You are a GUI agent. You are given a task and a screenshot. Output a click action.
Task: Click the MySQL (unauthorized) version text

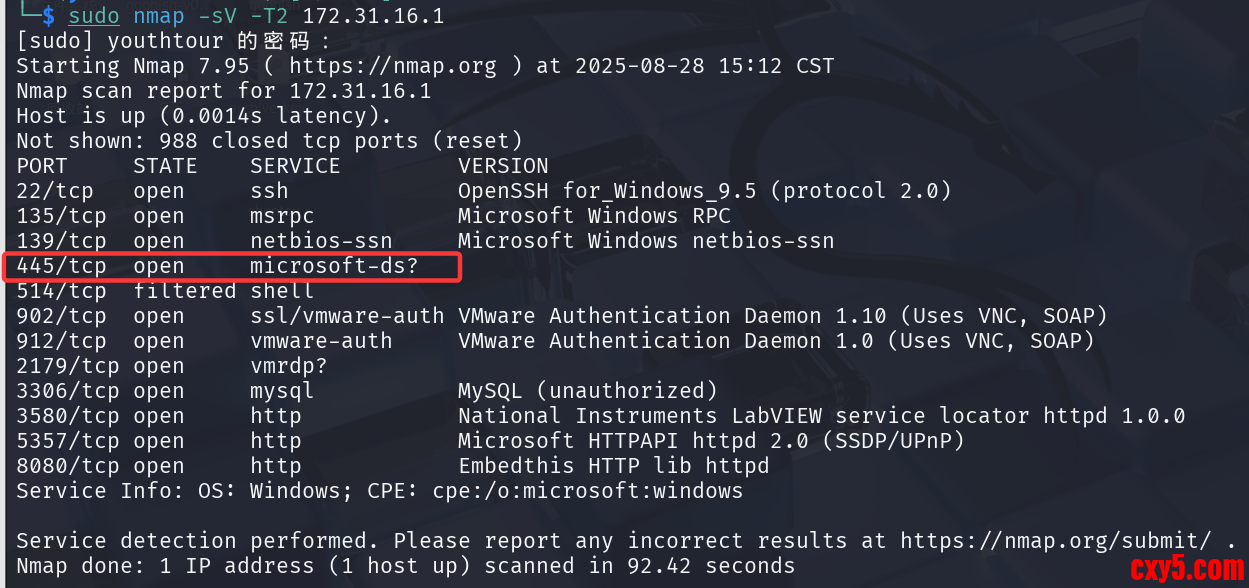(587, 391)
